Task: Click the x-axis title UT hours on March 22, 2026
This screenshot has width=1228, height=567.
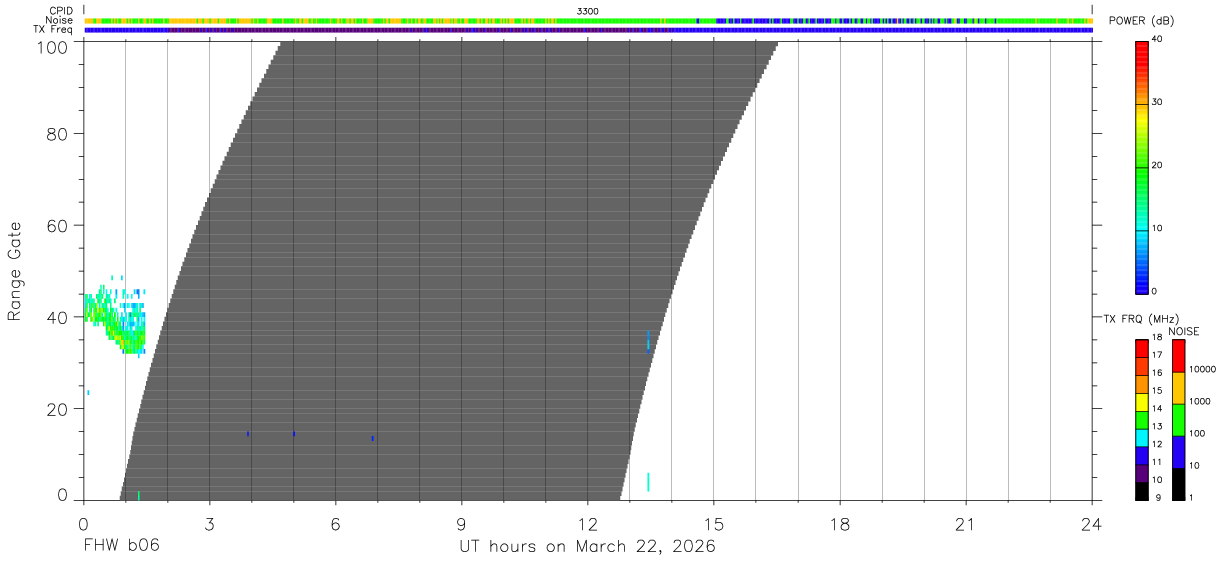Action: (x=587, y=546)
